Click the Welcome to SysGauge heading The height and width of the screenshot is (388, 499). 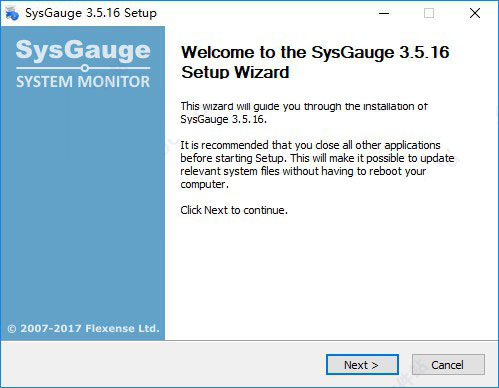[315, 62]
